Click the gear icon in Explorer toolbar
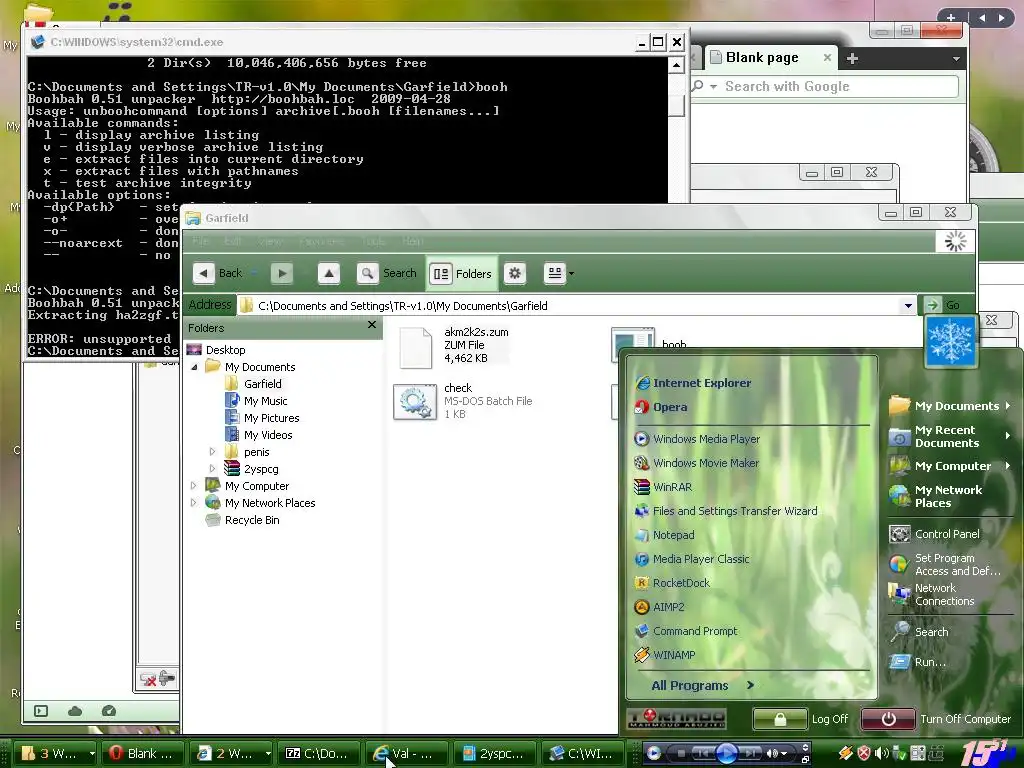Image resolution: width=1024 pixels, height=768 pixels. [515, 273]
